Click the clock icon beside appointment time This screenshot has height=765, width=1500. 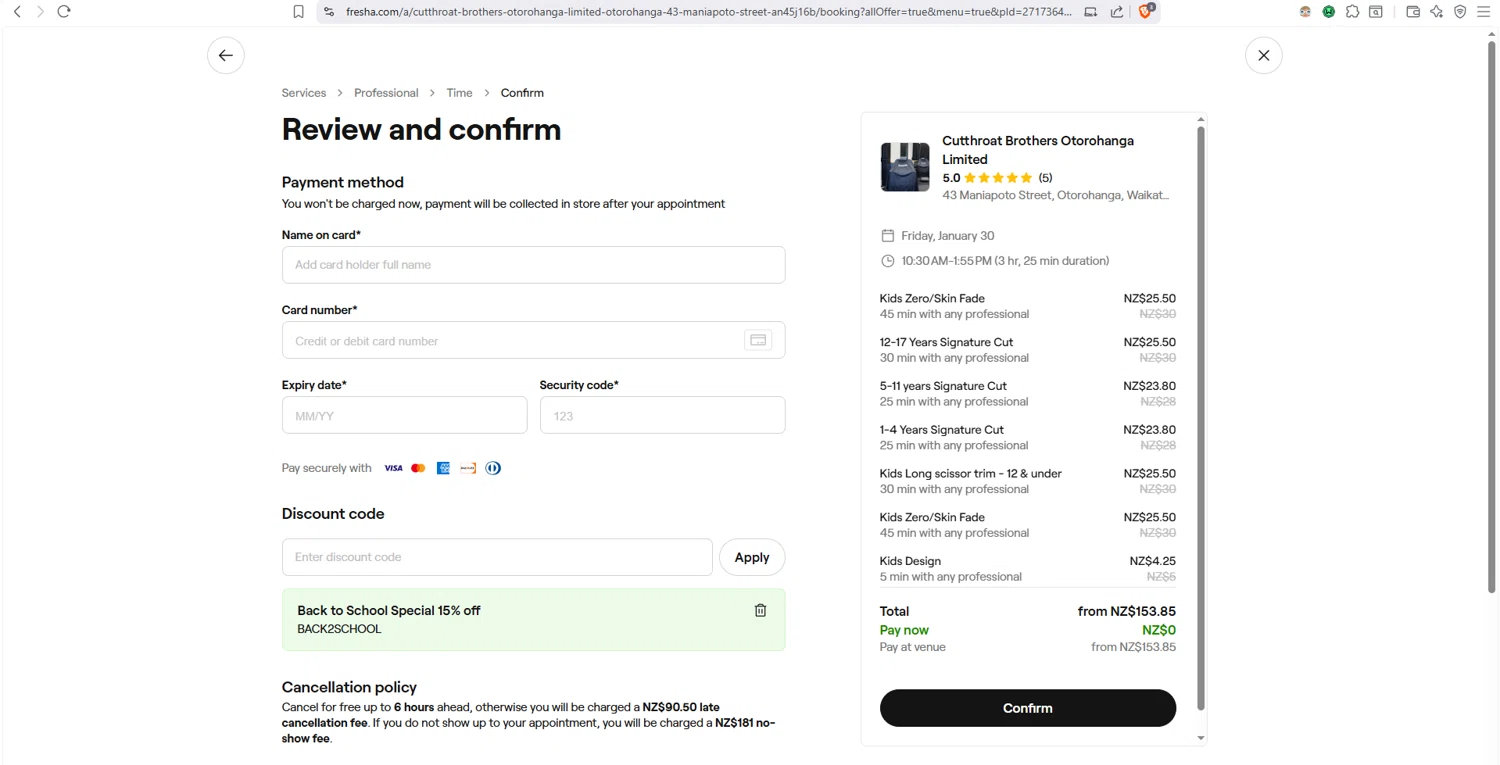coord(887,261)
